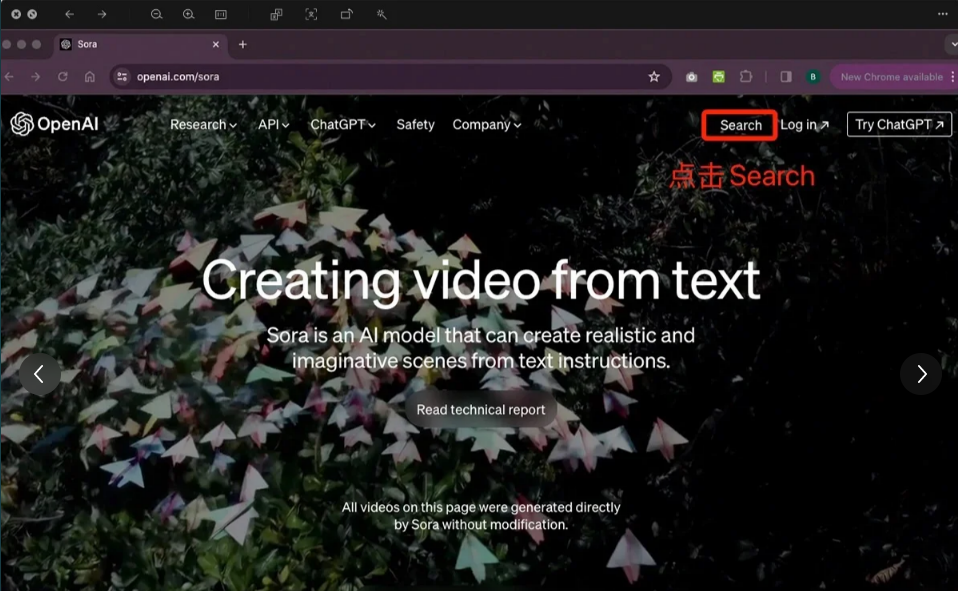Click Chrome's back navigation arrow
The height and width of the screenshot is (591, 958).
(9, 76)
